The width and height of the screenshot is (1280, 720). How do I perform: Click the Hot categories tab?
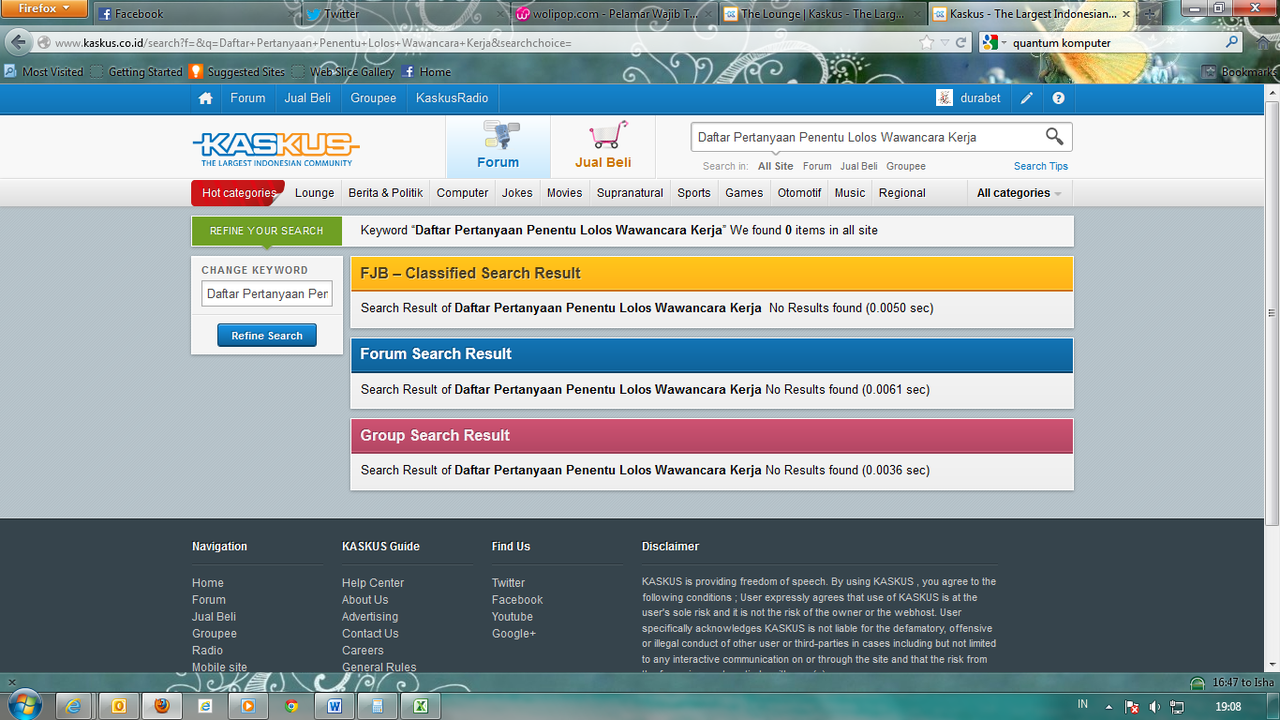tap(238, 193)
